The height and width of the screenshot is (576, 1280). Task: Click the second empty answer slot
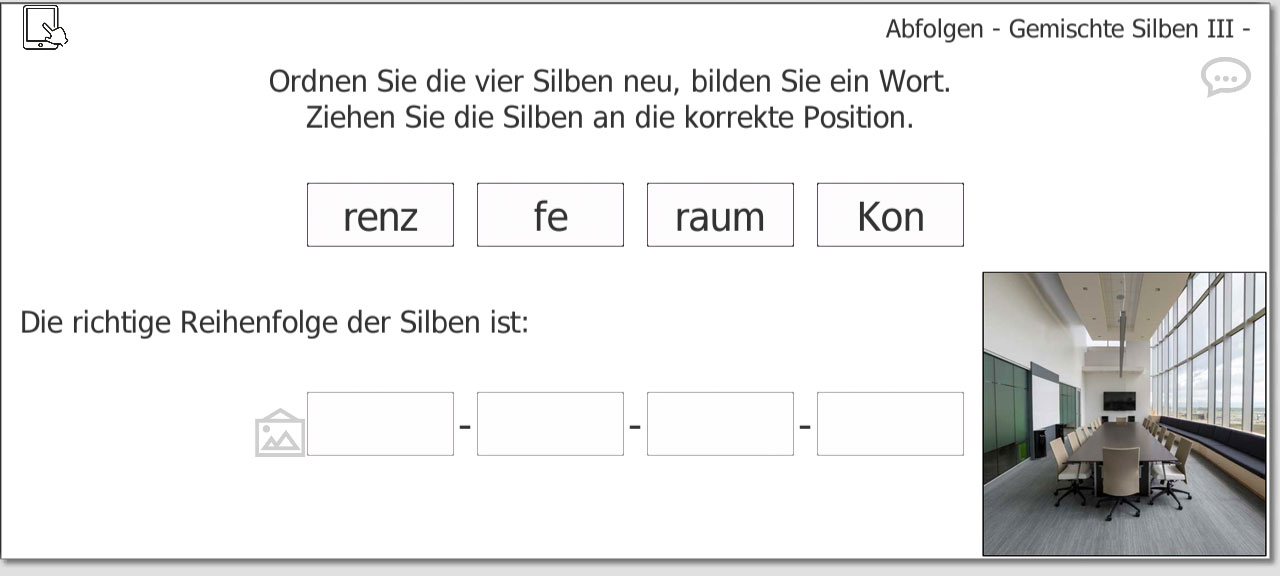coord(550,424)
